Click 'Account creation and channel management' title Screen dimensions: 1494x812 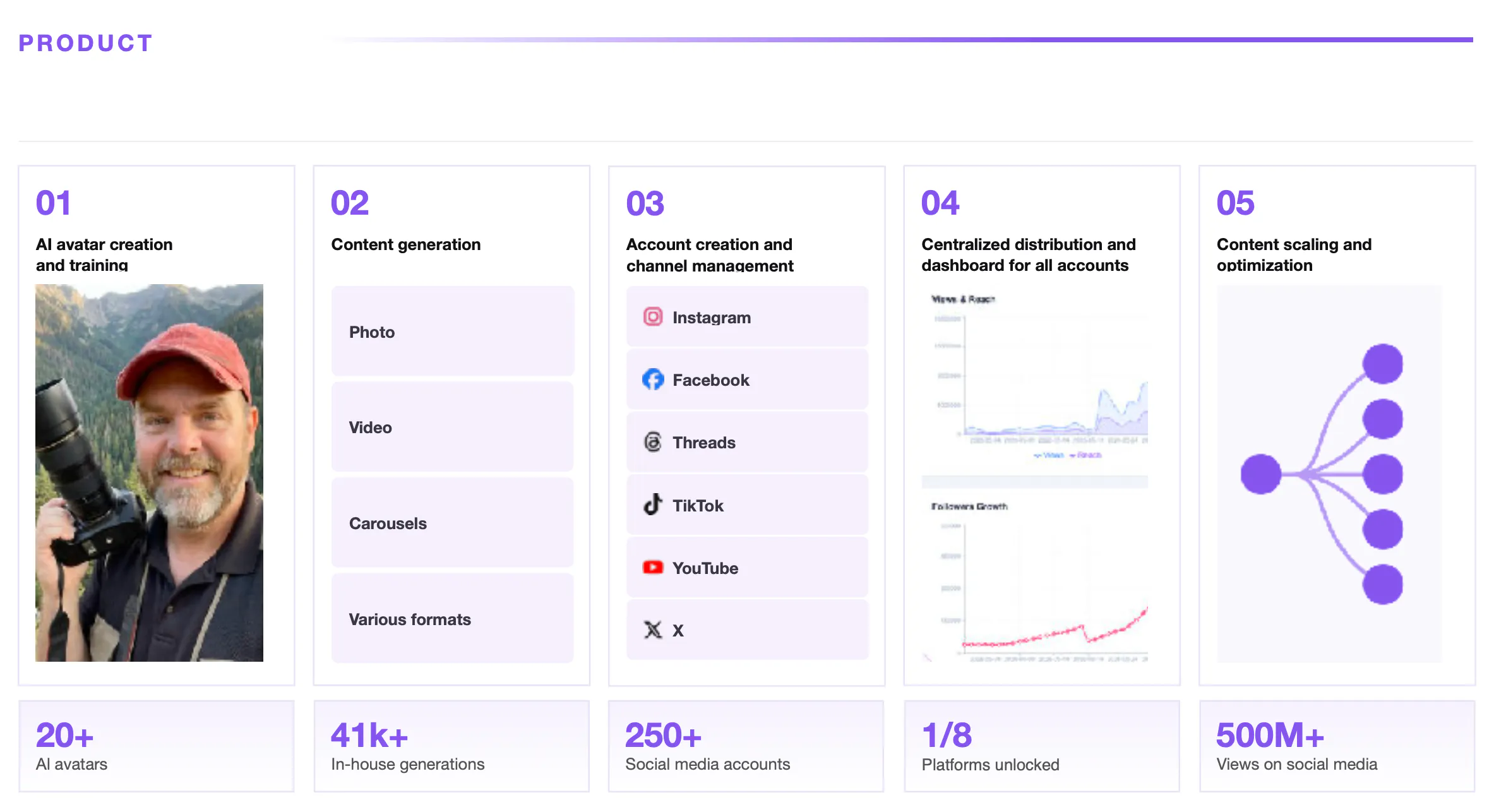(710, 255)
